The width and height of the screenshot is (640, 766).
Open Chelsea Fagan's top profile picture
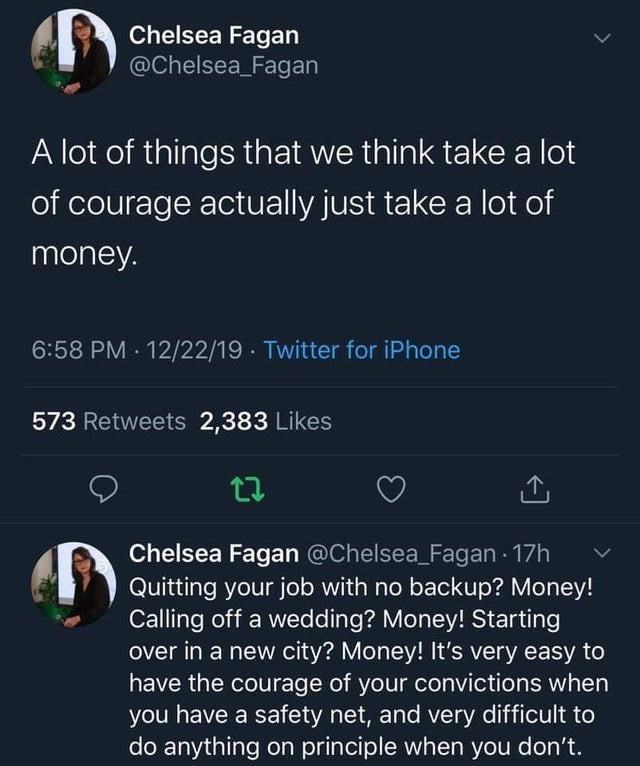coord(73,52)
